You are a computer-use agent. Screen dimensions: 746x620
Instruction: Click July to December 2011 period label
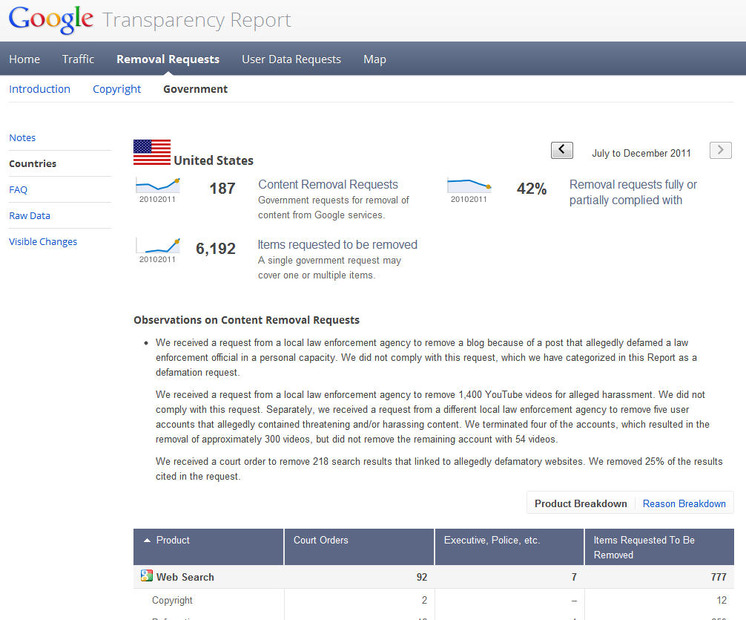click(x=641, y=153)
